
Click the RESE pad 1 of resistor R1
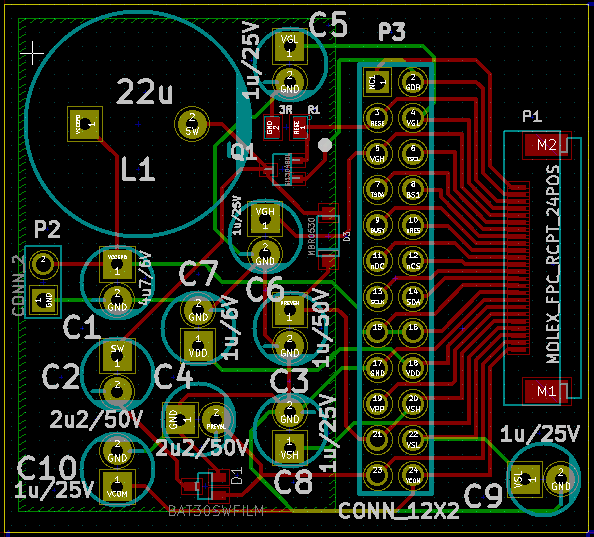(x=299, y=127)
